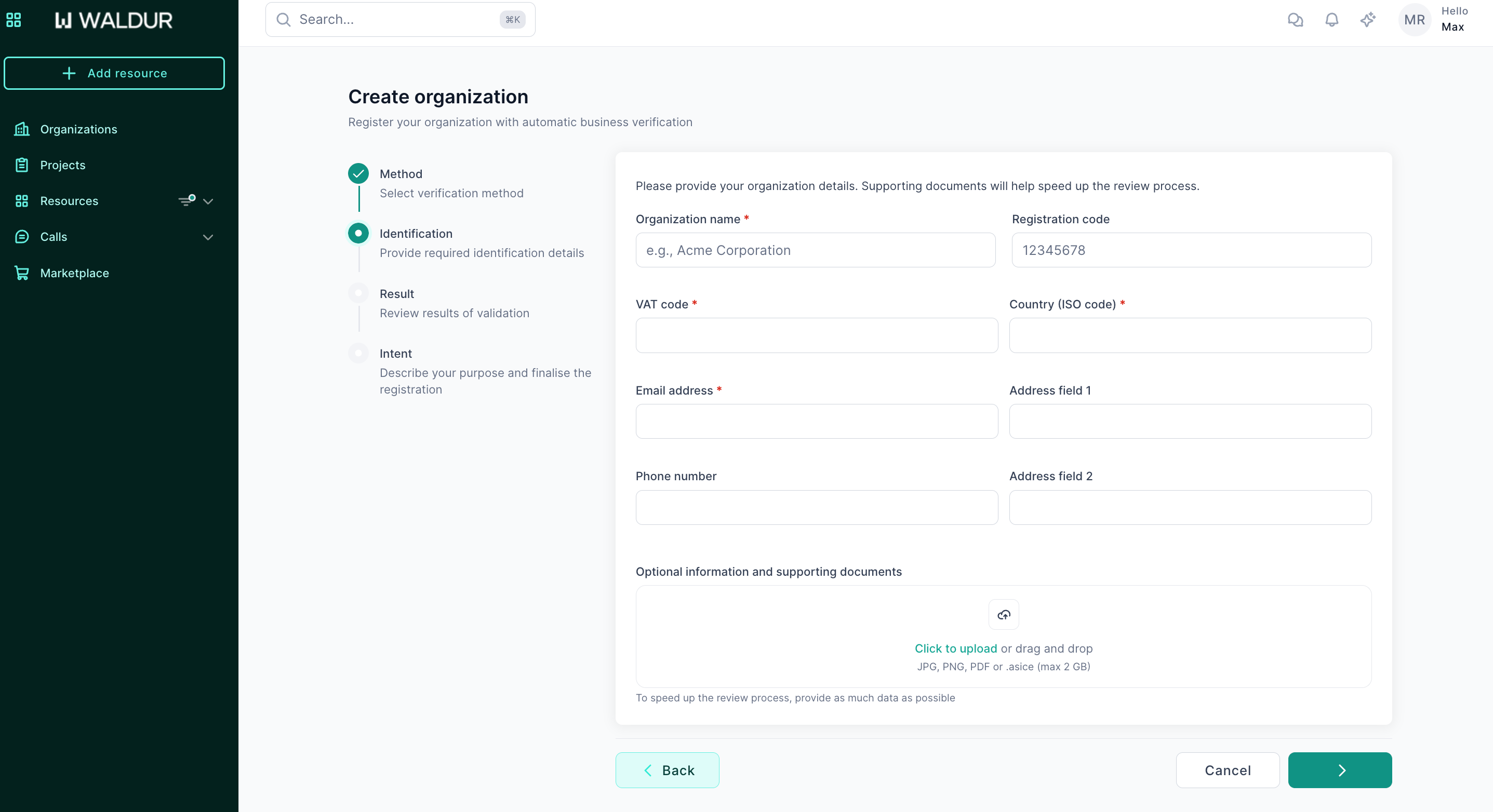Open the Country (ISO code) field
The image size is (1493, 812).
(x=1190, y=335)
